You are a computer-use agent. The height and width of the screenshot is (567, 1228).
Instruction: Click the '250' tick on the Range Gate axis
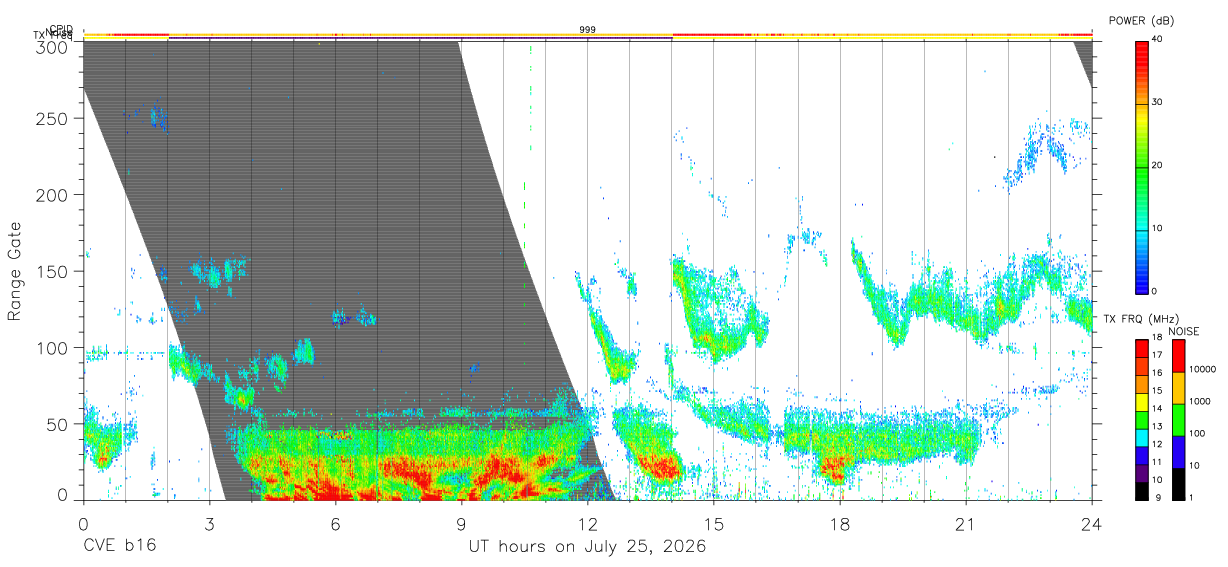point(53,118)
